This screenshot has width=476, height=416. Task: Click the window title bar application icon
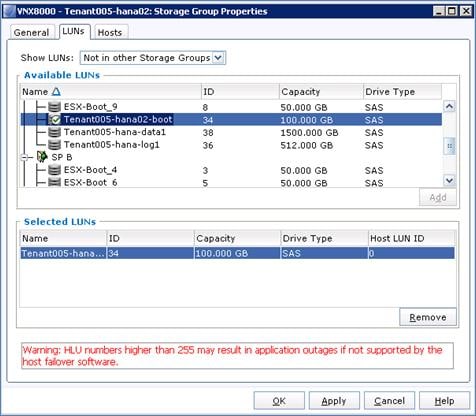(x=9, y=11)
